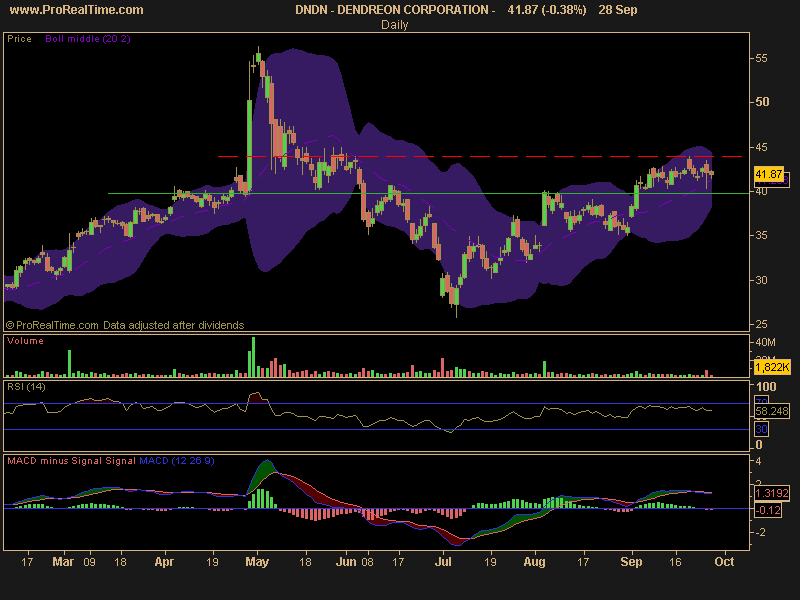
Task: Click the MACD minus Signal label
Action: coord(55,461)
